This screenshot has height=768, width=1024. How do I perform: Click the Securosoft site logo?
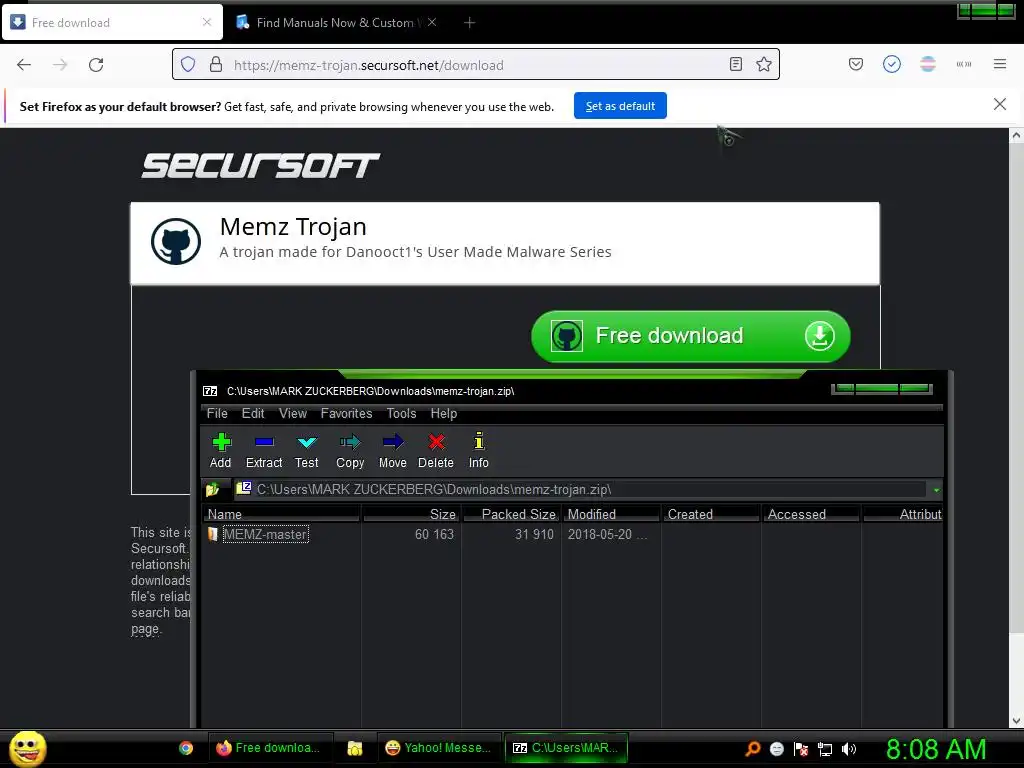[261, 165]
